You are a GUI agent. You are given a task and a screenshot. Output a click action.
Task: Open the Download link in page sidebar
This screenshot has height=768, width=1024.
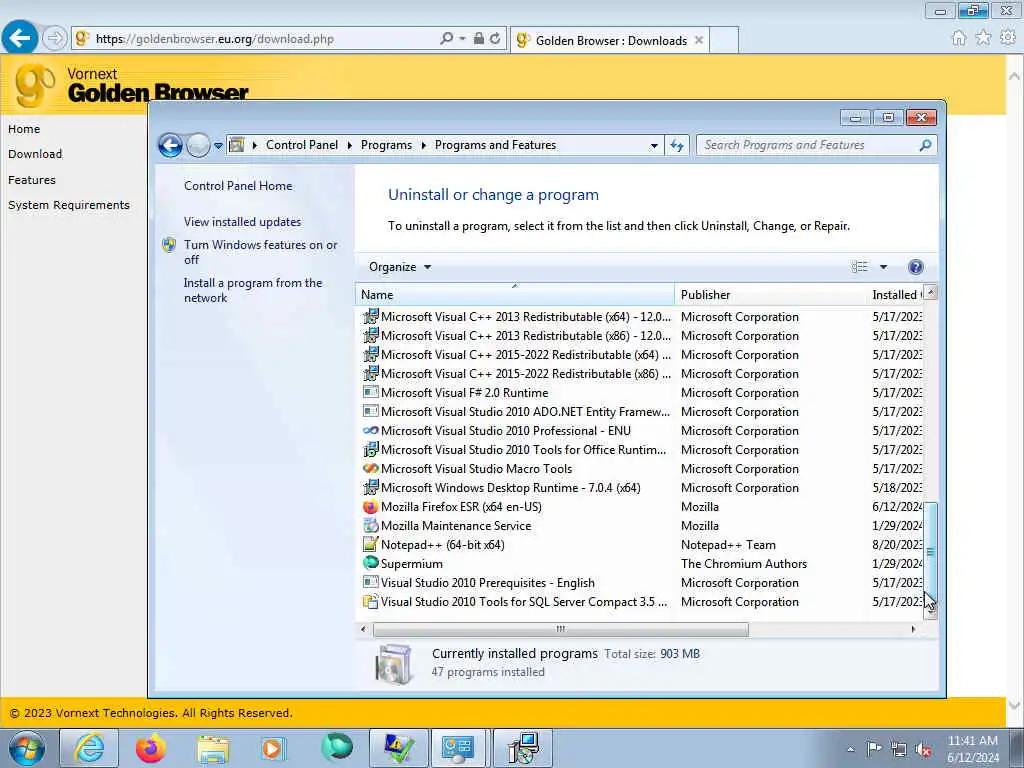point(35,154)
